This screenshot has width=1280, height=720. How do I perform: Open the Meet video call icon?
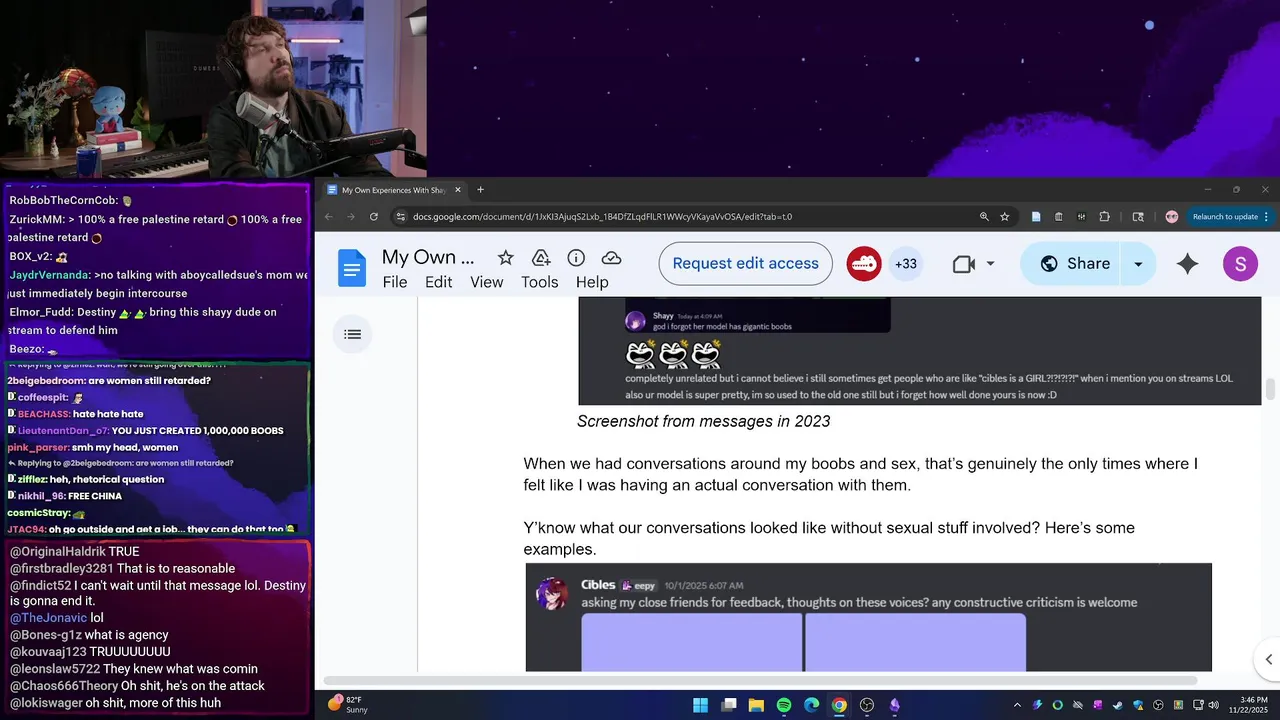pyautogui.click(x=964, y=264)
